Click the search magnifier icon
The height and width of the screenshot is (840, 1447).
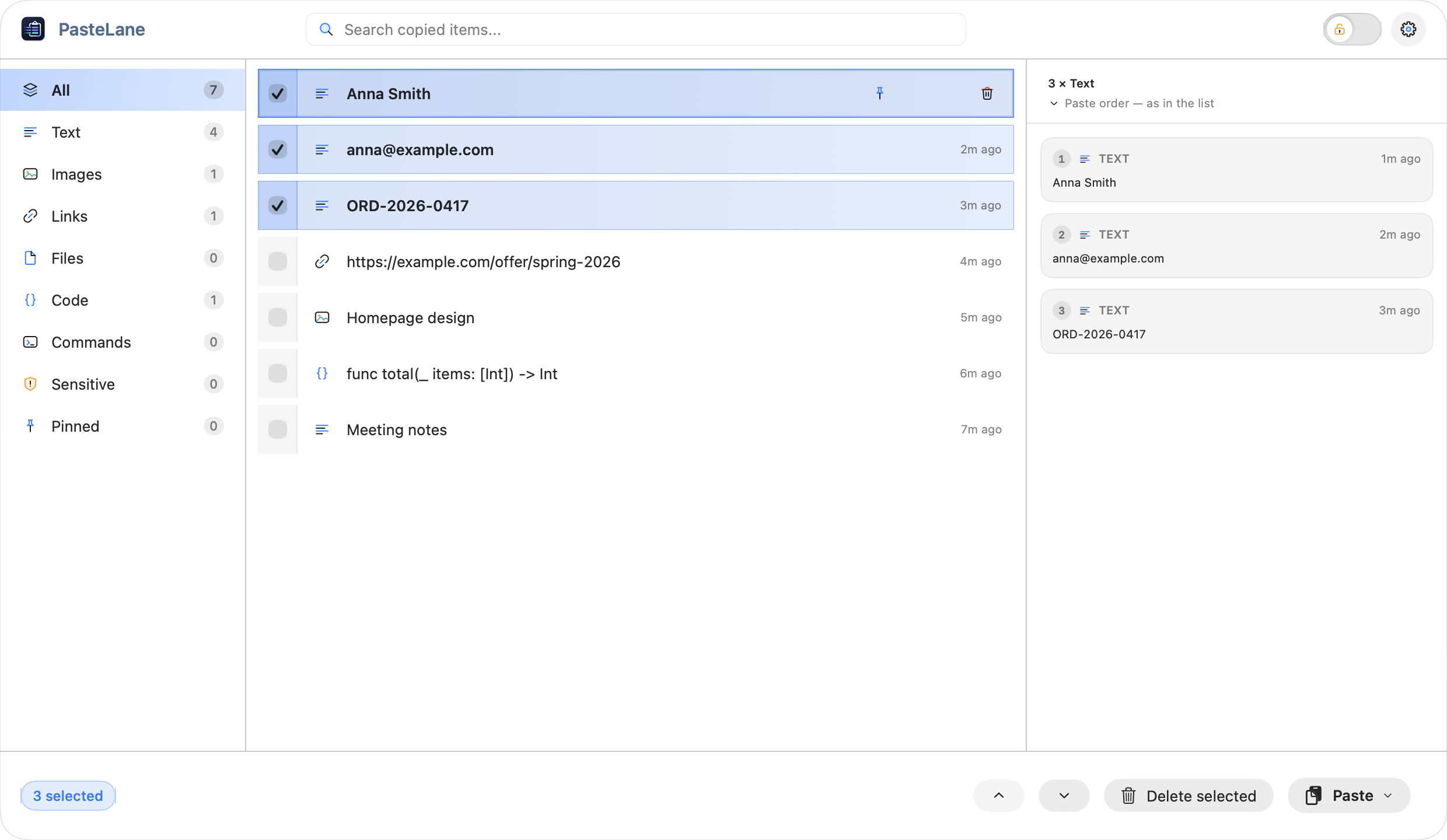tap(326, 30)
